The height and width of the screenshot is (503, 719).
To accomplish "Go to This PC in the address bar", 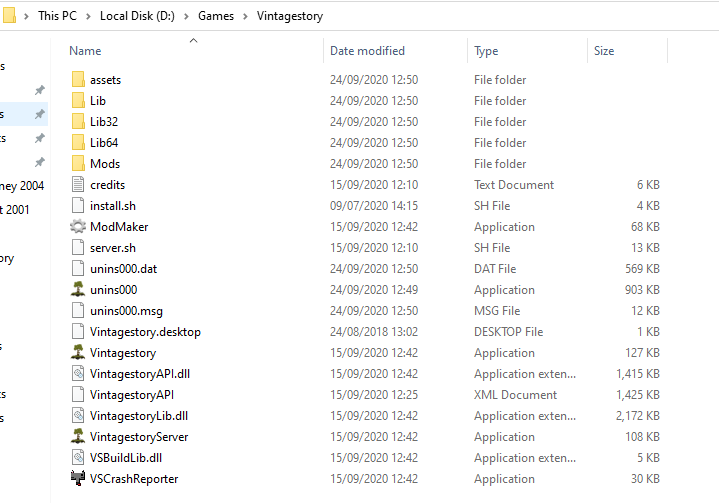I will click(x=61, y=17).
